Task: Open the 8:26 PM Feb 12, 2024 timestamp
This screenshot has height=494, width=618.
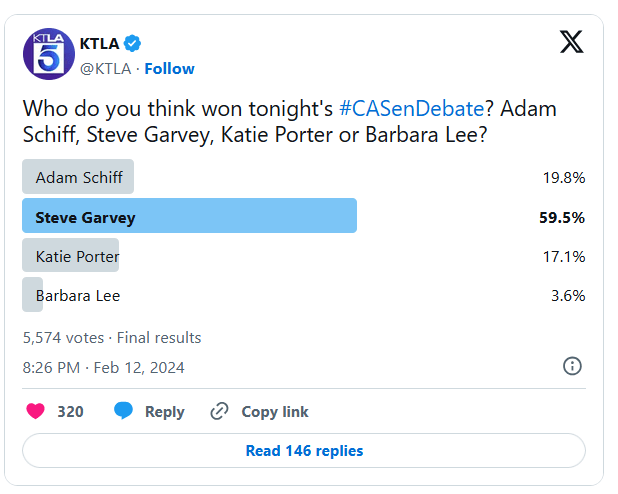Action: pyautogui.click(x=103, y=367)
